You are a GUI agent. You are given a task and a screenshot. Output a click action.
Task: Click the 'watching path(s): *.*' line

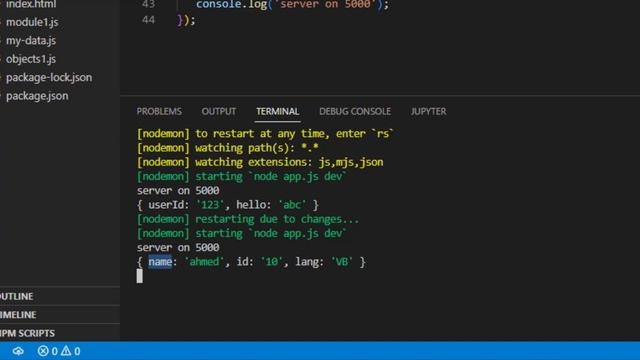(228, 148)
